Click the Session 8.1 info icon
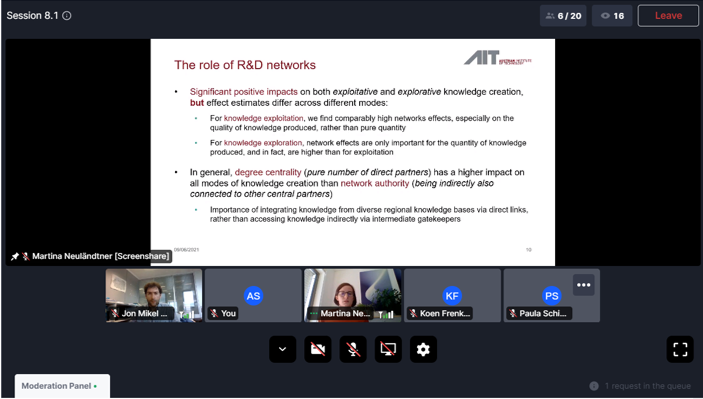The height and width of the screenshot is (399, 703). point(67,16)
